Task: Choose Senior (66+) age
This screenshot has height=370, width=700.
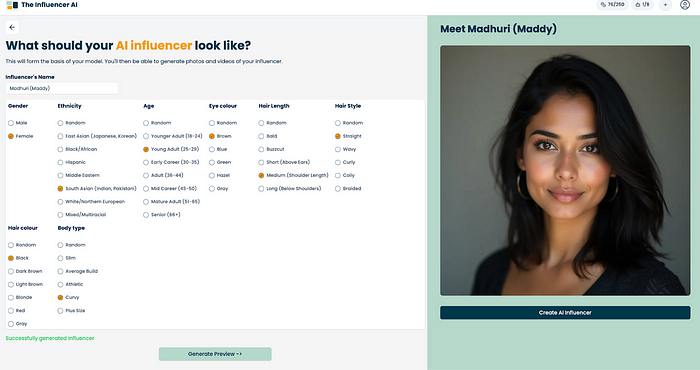Action: coord(162,215)
